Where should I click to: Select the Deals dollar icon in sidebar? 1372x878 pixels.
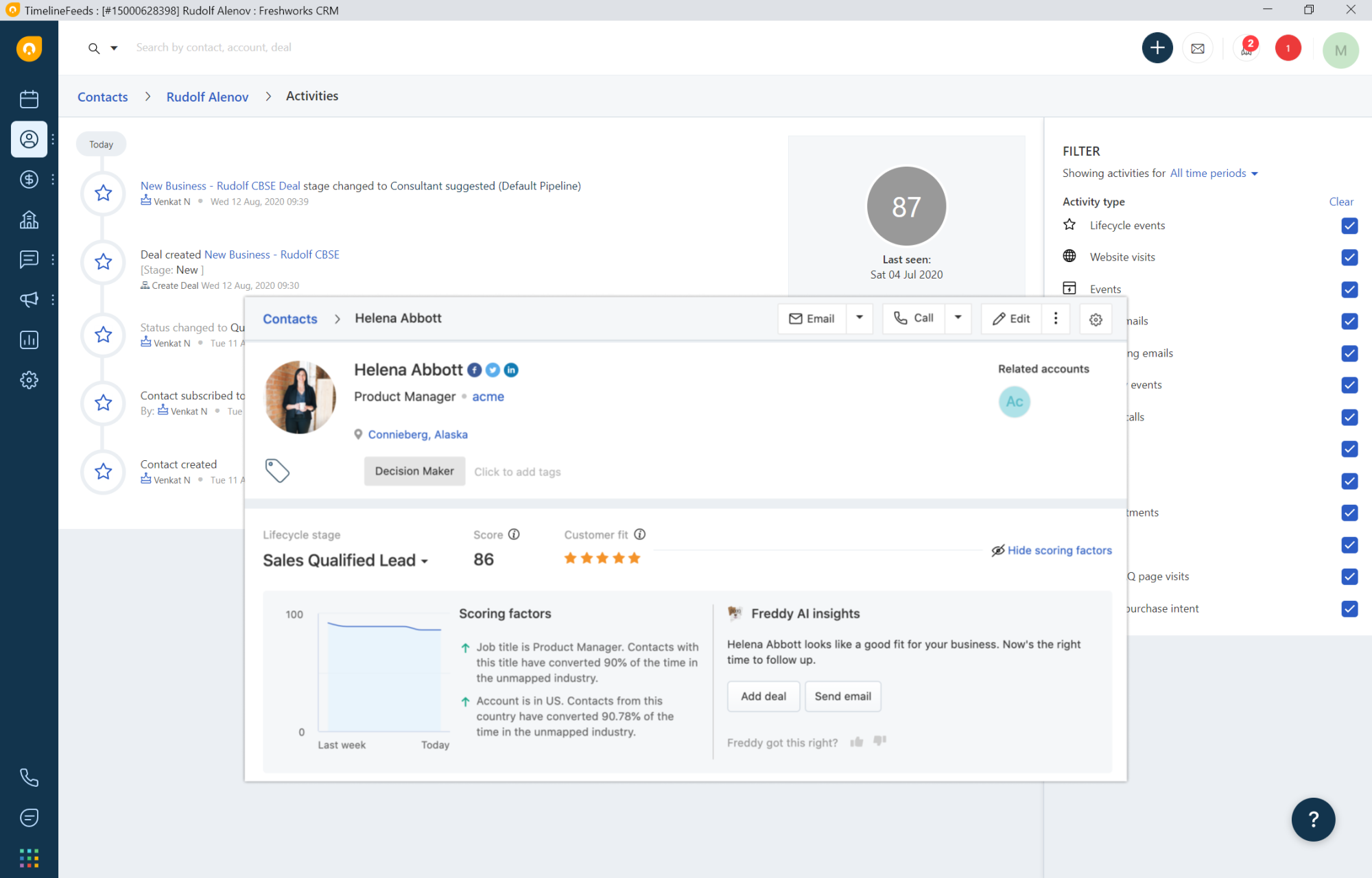click(x=29, y=179)
